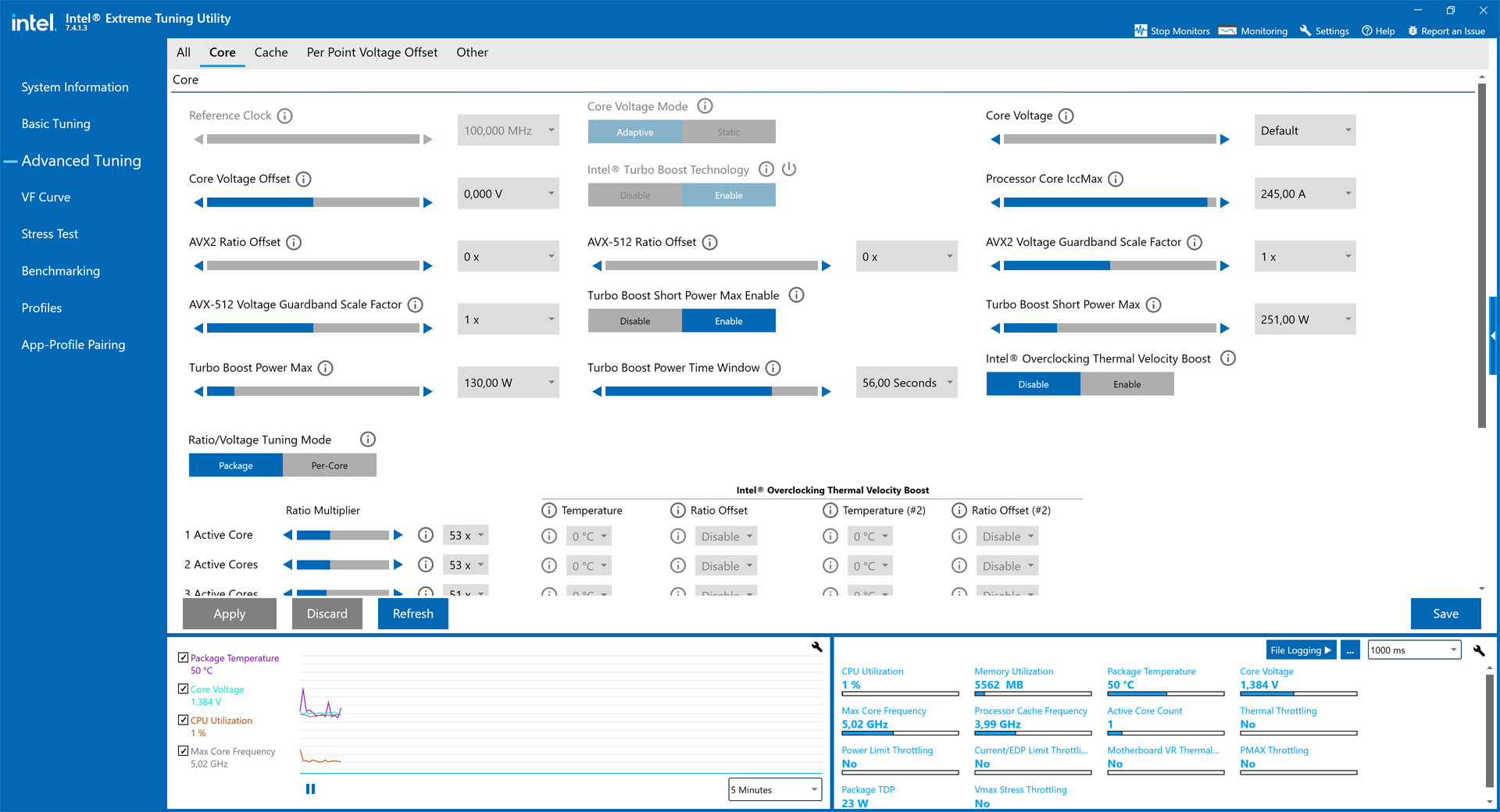Click the Stop Monitors icon
Screen dimensions: 1500x812
[1141, 30]
